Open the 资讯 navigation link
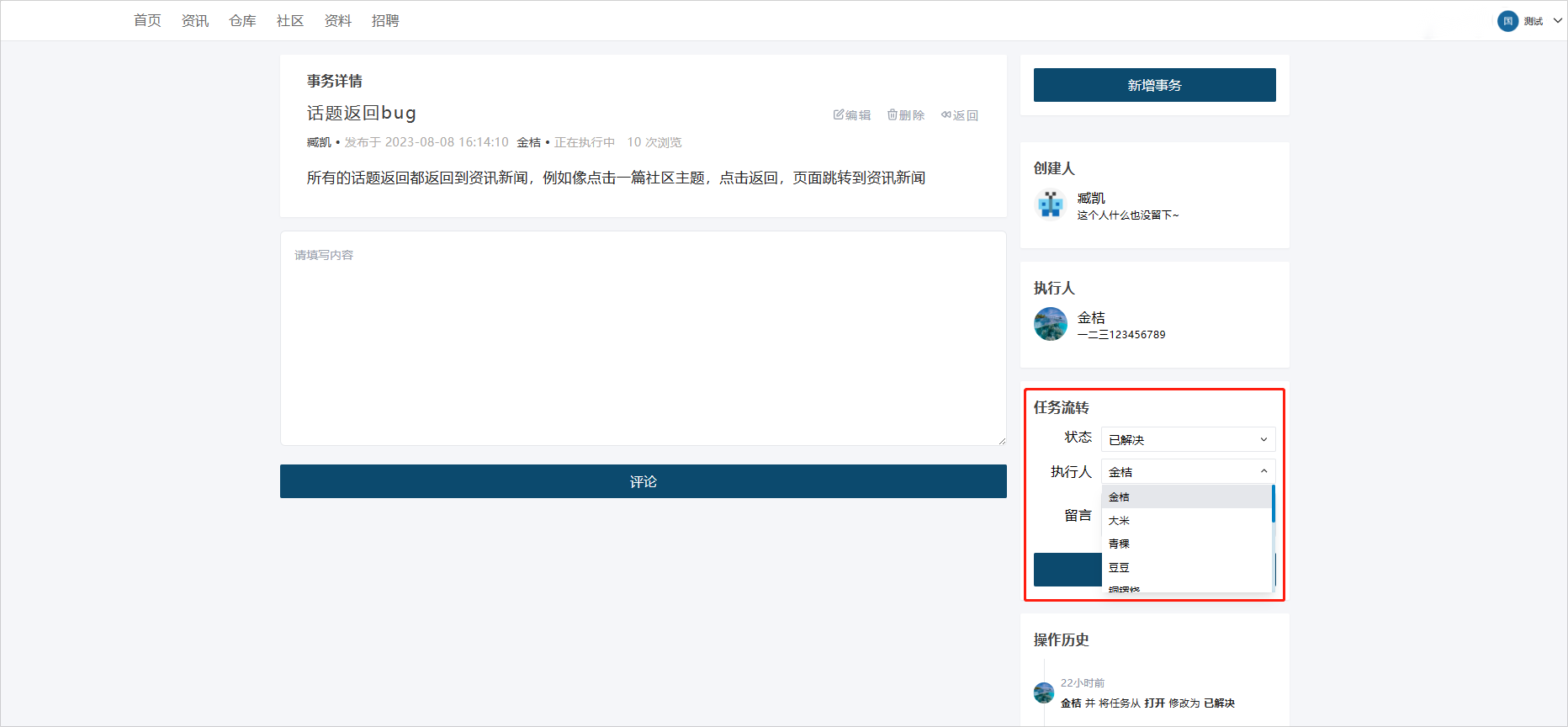The height and width of the screenshot is (727, 1568). (195, 21)
